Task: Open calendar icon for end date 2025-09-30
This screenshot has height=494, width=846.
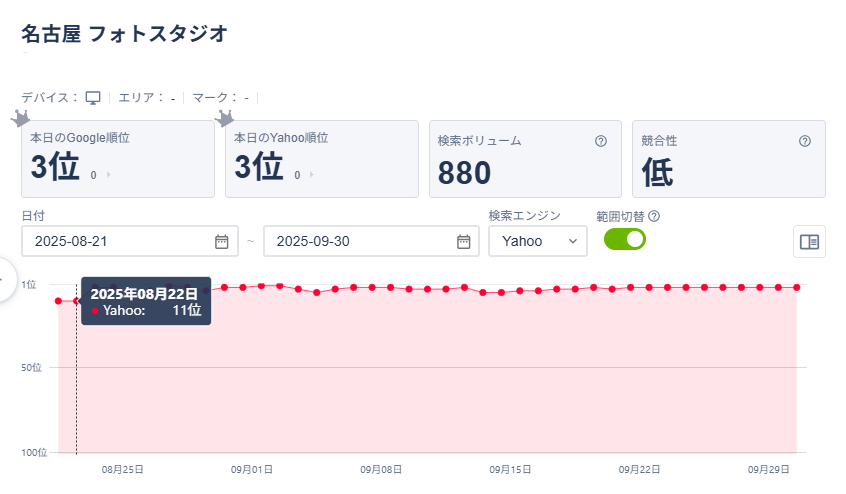Action: coord(464,241)
